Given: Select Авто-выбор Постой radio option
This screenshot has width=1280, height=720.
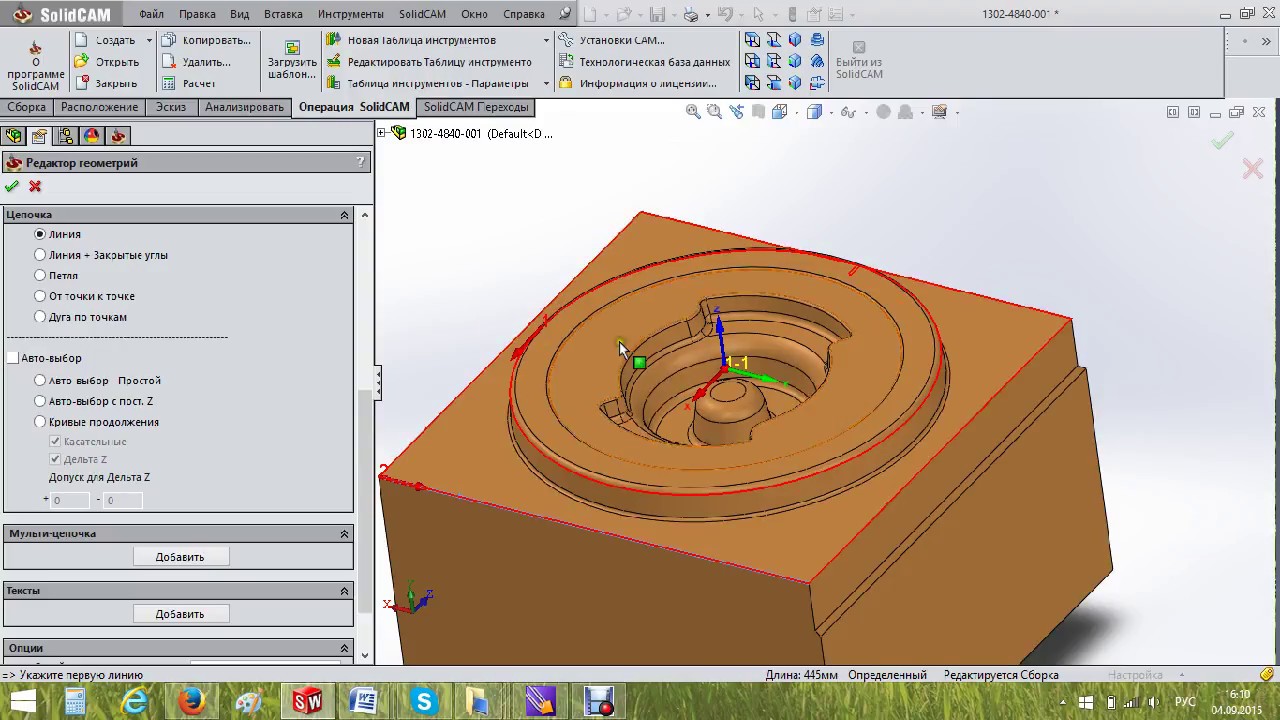Looking at the screenshot, I should click(40, 380).
